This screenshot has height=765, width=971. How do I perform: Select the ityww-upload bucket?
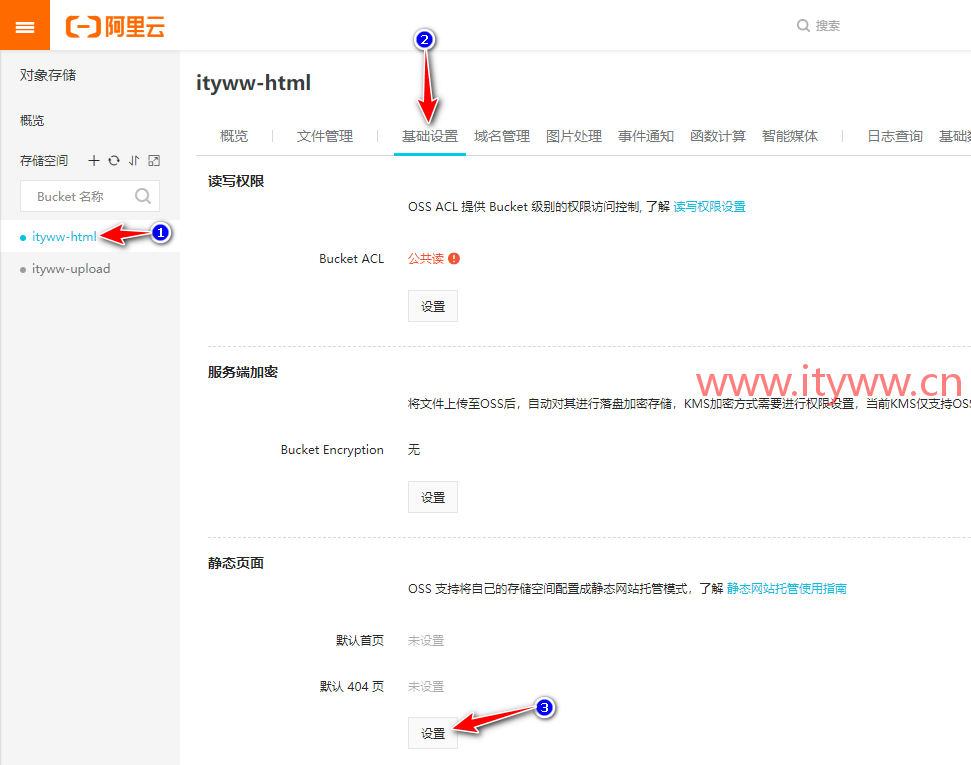tap(71, 269)
